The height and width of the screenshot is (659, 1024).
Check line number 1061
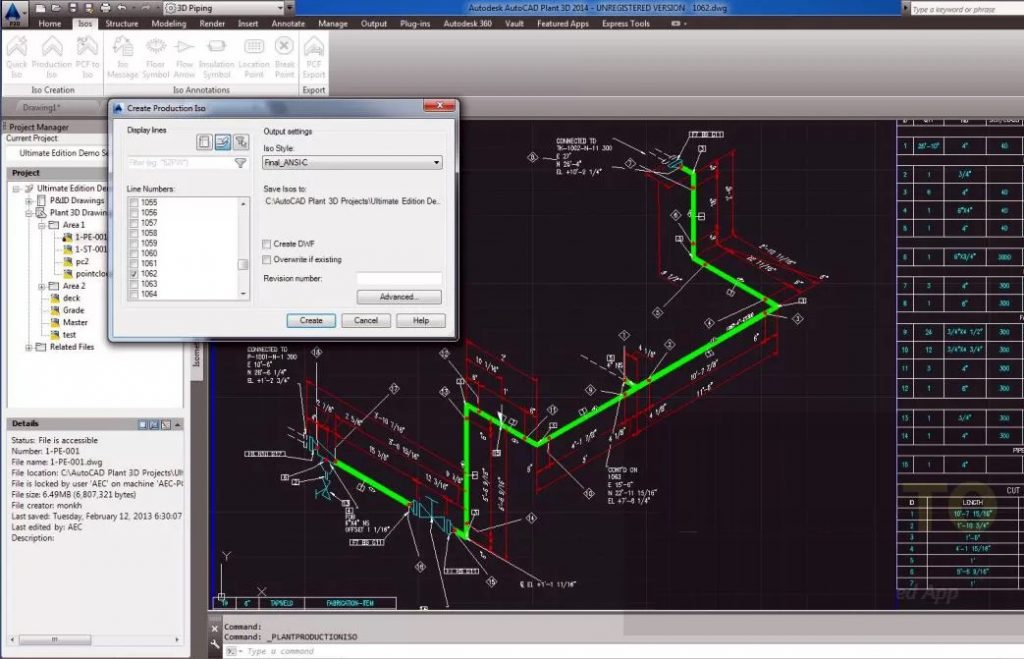[x=134, y=263]
